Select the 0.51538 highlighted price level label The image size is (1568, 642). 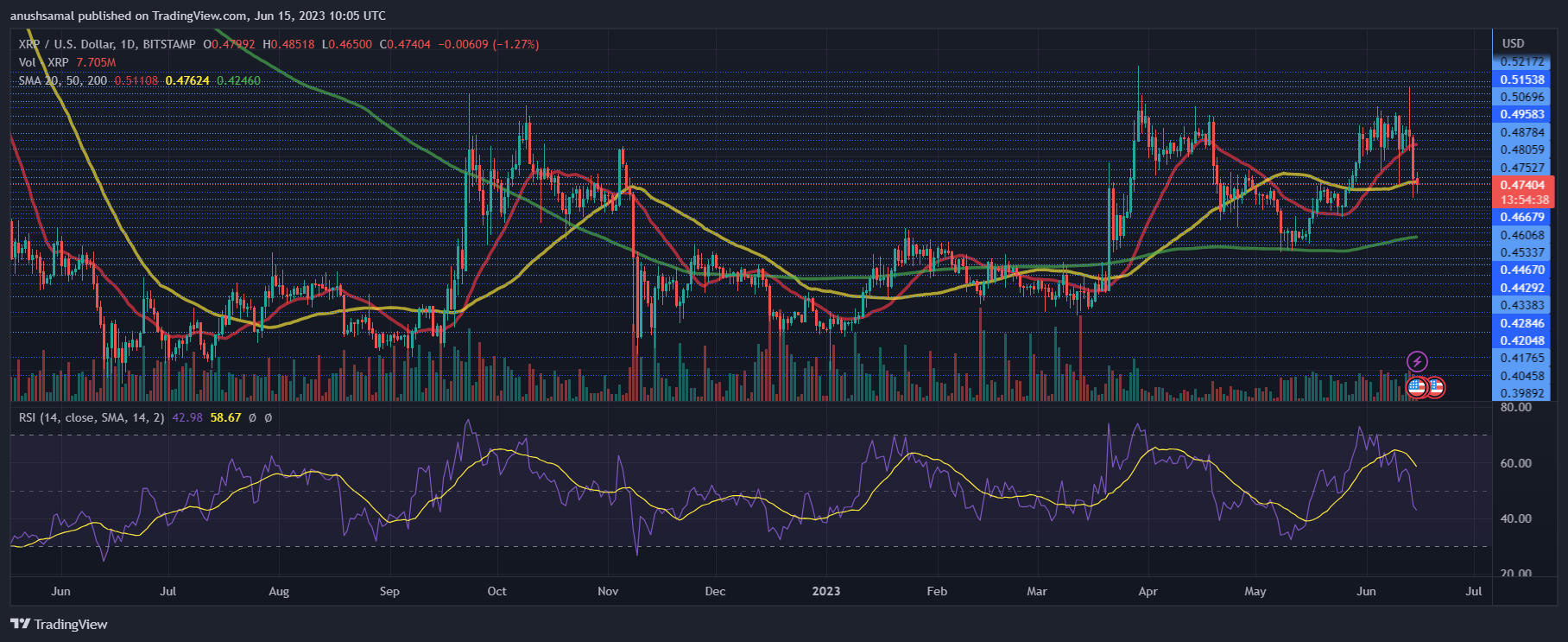point(1522,79)
